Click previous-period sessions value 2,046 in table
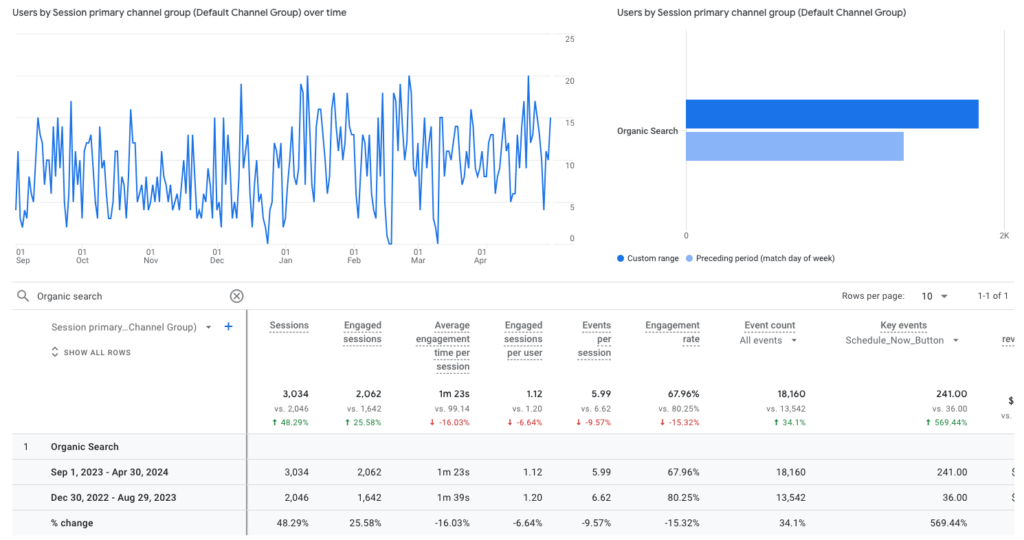1024x540 pixels. click(295, 498)
